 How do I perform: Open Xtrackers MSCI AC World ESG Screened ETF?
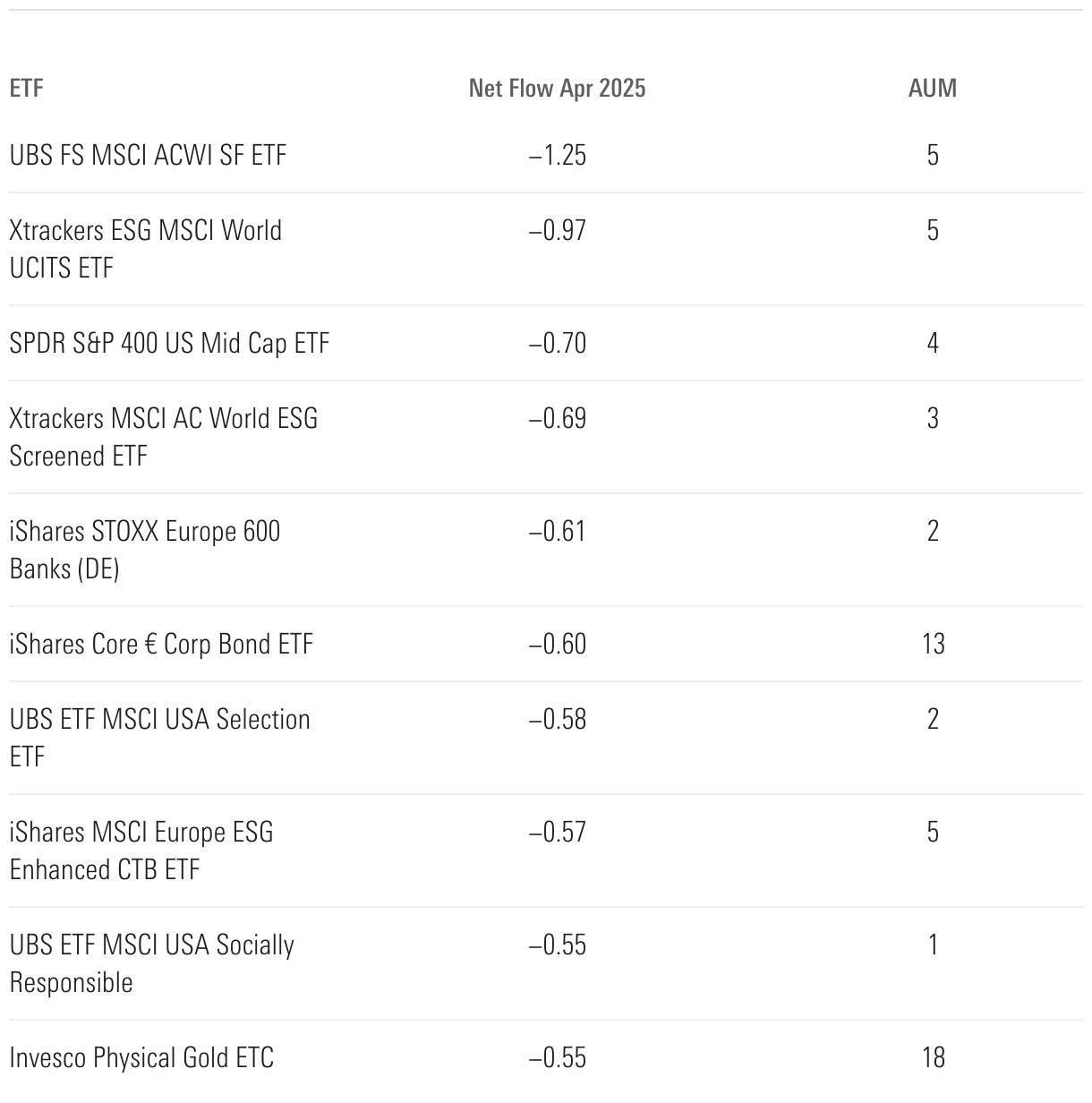[x=163, y=437]
